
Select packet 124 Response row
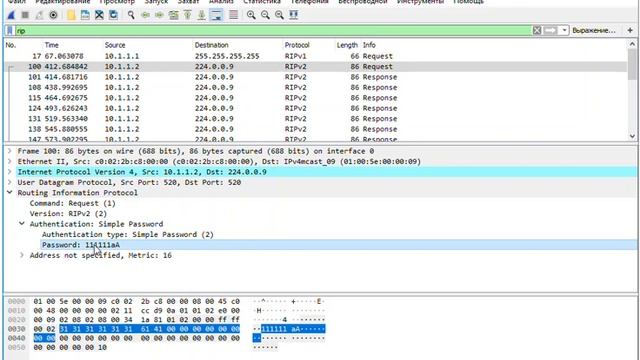316,108
